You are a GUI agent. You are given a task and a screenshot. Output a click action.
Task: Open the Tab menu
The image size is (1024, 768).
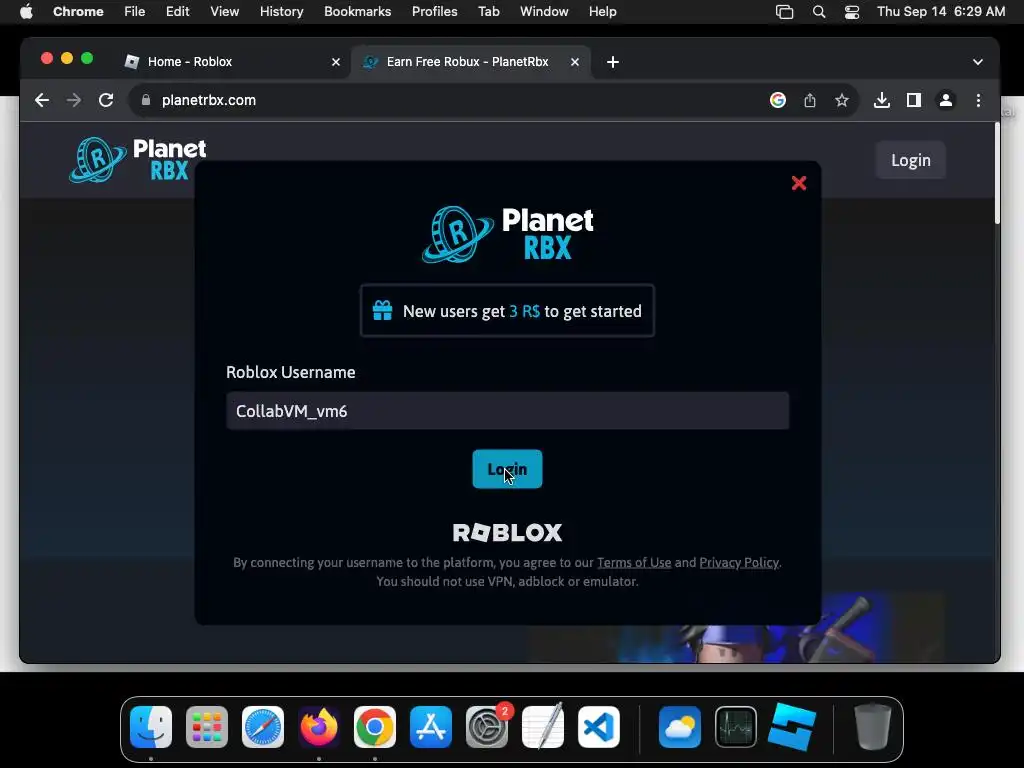pyautogui.click(x=488, y=12)
